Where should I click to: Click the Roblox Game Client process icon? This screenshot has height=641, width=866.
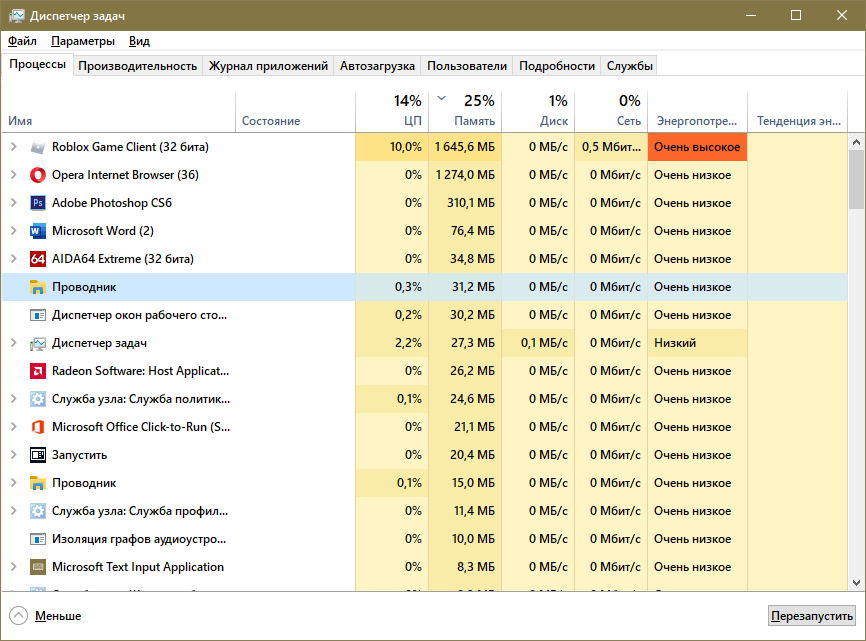coord(38,147)
